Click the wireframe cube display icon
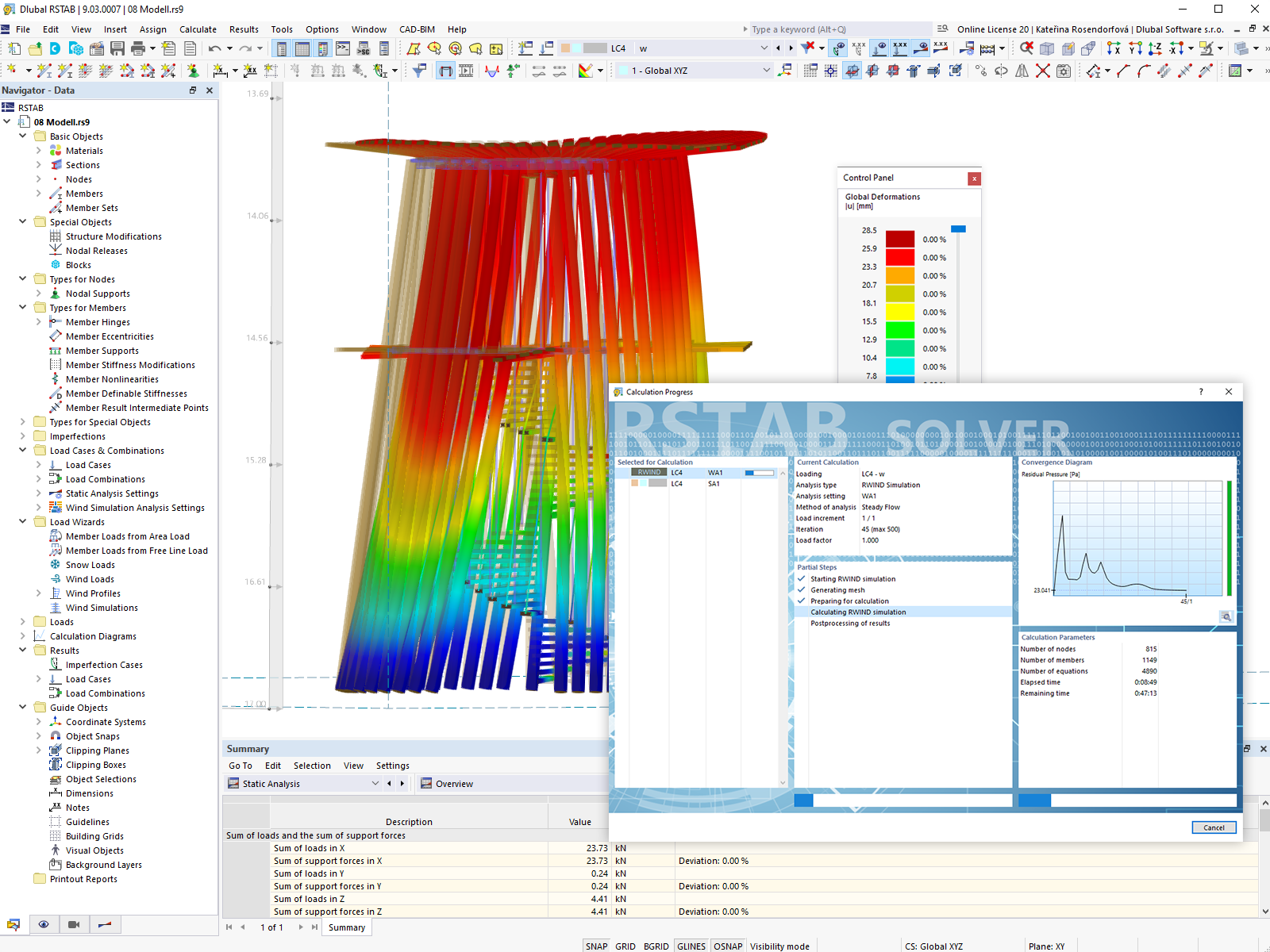The image size is (1270, 952). [1047, 48]
